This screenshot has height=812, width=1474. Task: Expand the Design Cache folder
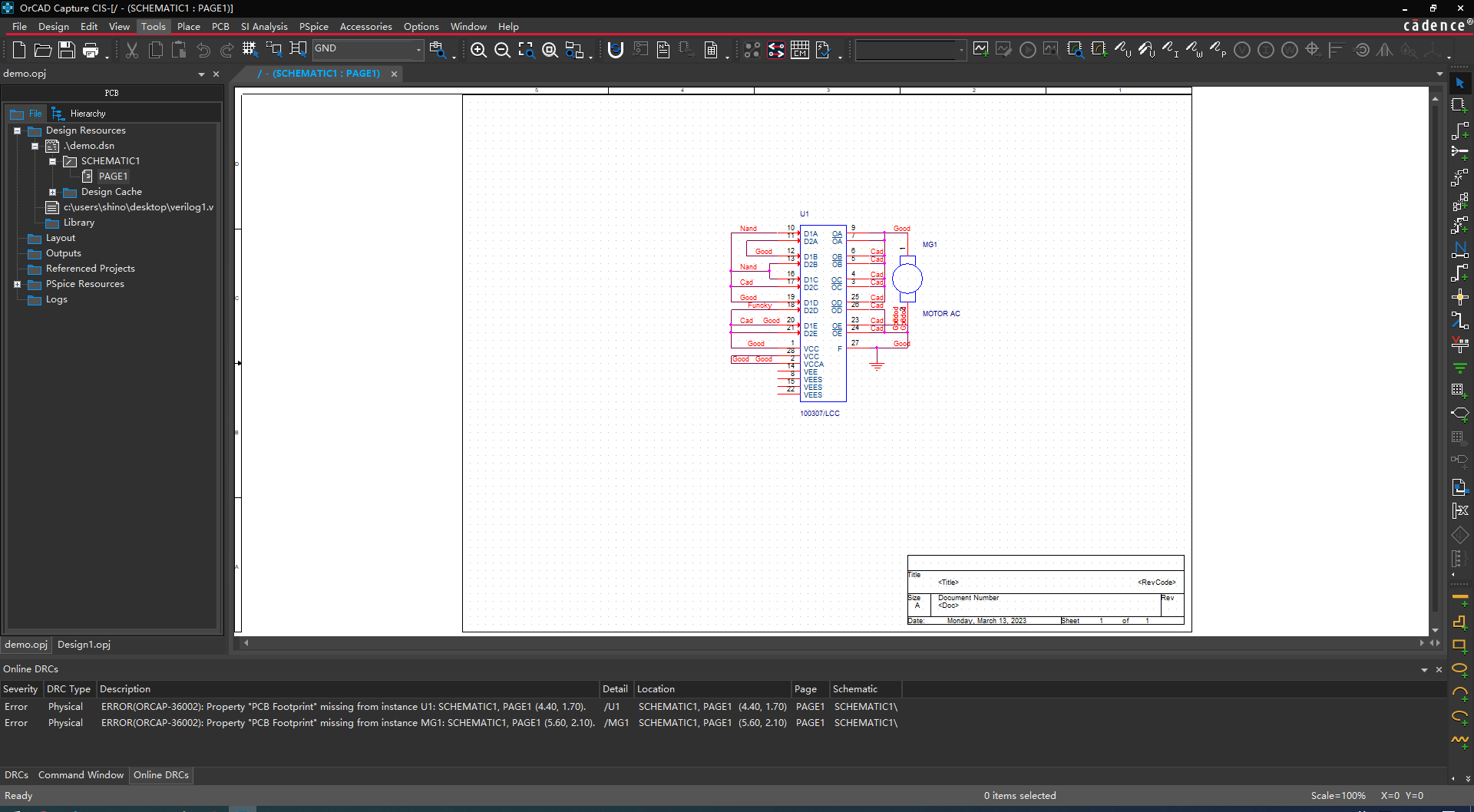click(x=52, y=192)
